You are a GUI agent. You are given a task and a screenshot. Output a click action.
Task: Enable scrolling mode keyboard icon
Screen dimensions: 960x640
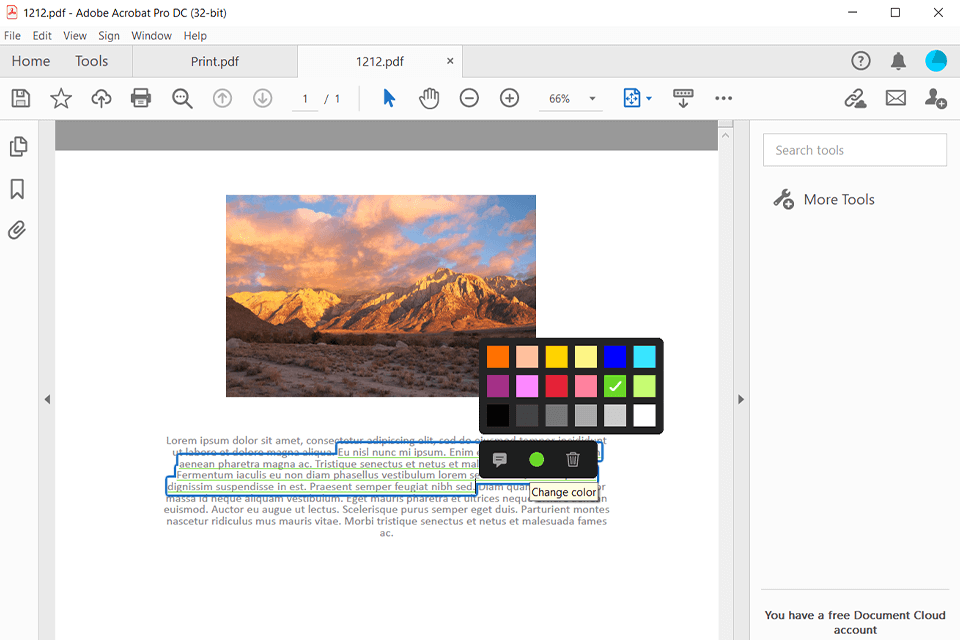683,98
